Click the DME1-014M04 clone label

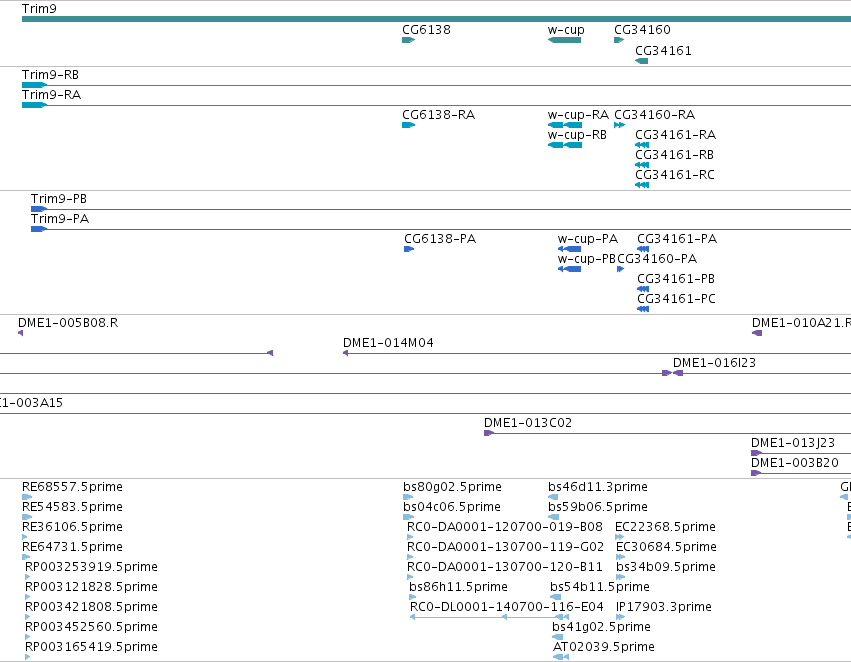pos(388,342)
